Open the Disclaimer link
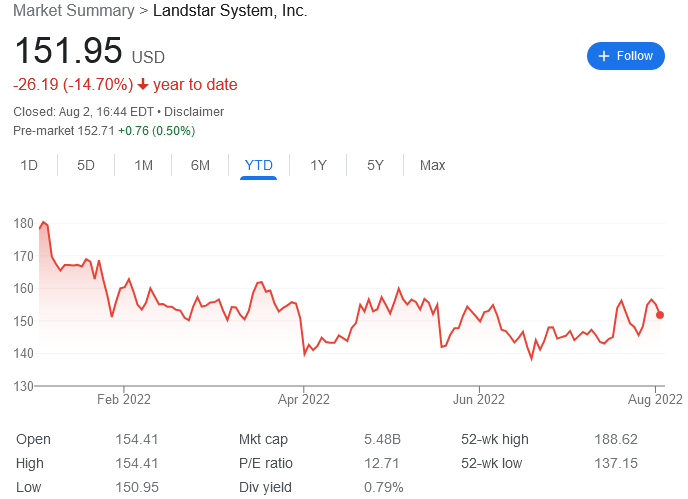The height and width of the screenshot is (499, 688). click(194, 111)
